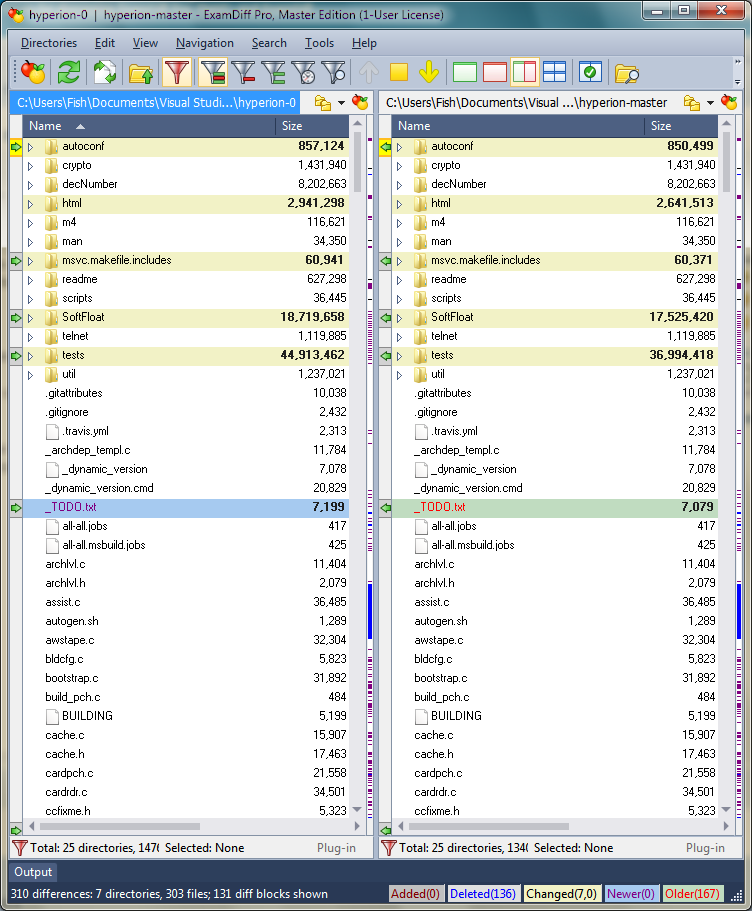Click the left pane vertical scrollbar thumb

[357, 162]
